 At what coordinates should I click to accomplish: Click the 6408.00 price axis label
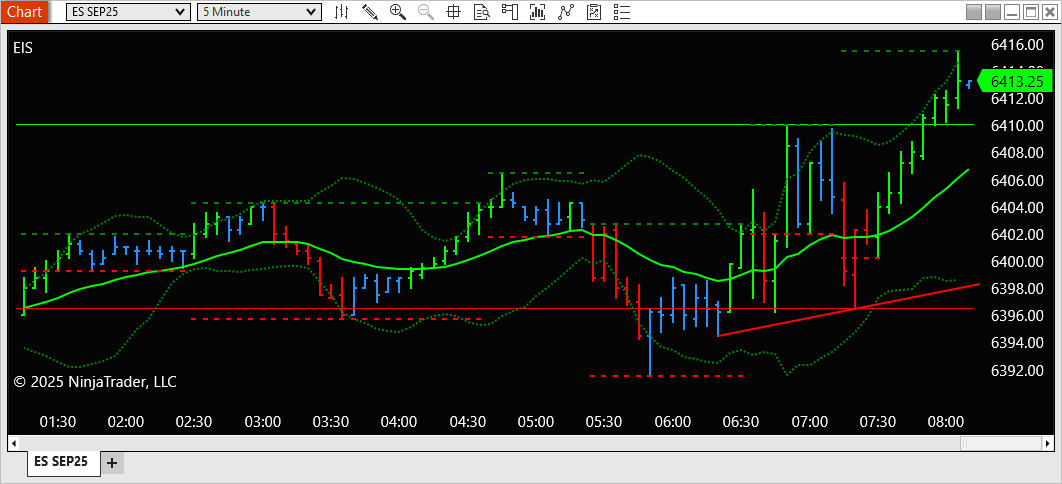[1017, 153]
